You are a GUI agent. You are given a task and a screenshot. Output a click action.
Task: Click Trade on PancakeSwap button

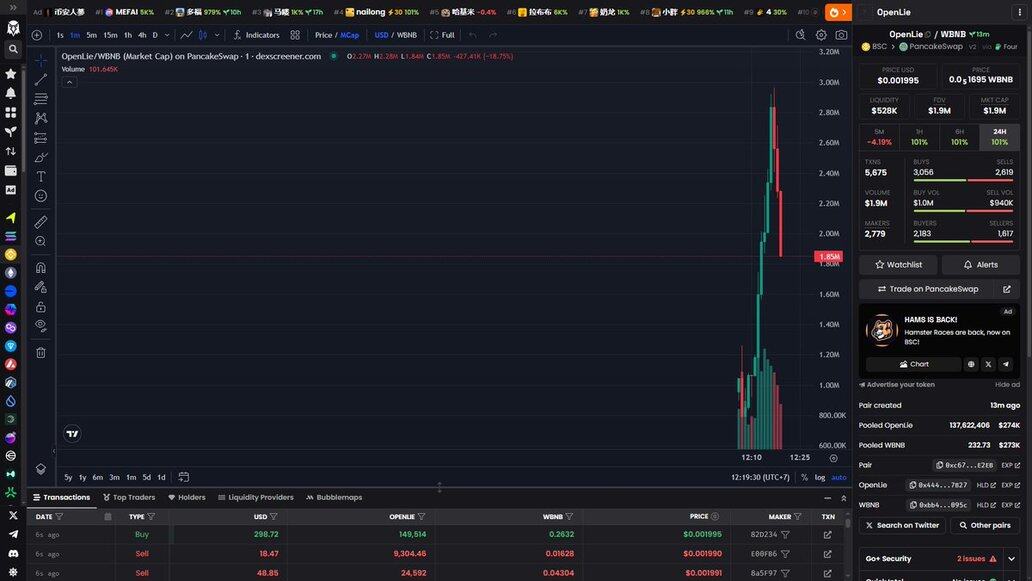(x=928, y=289)
